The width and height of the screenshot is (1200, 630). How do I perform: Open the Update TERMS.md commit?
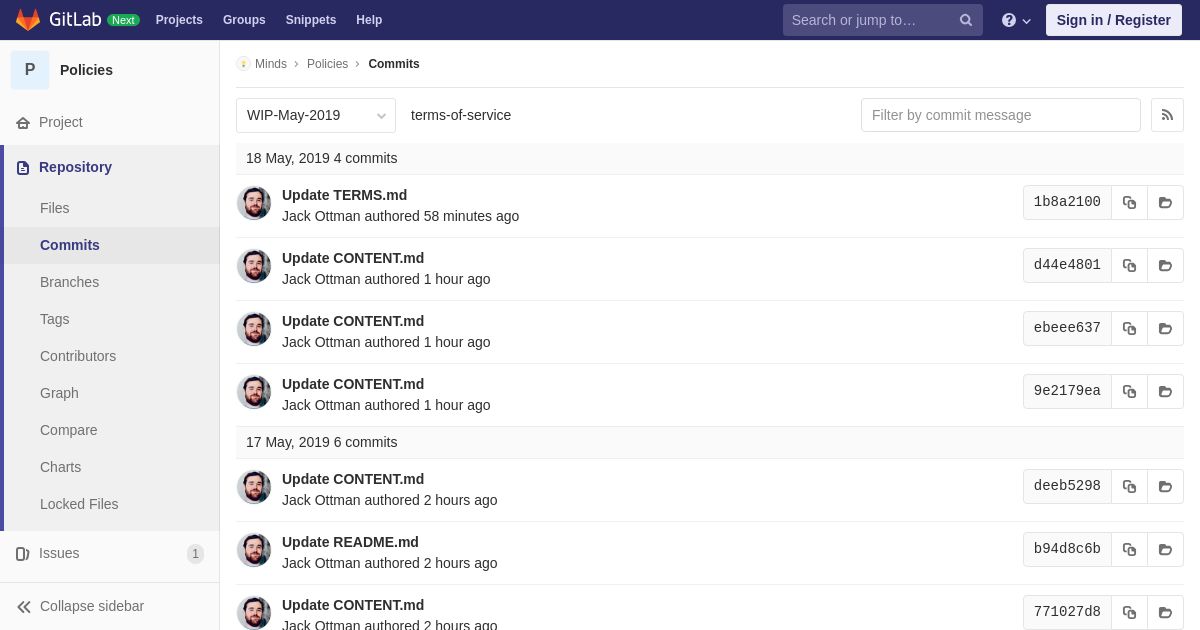344,195
